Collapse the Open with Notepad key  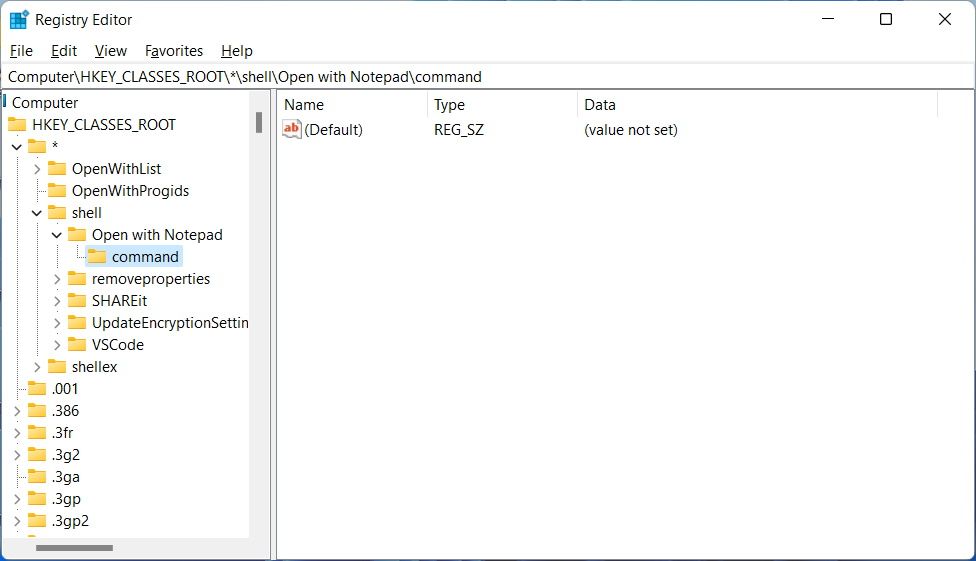pos(57,235)
